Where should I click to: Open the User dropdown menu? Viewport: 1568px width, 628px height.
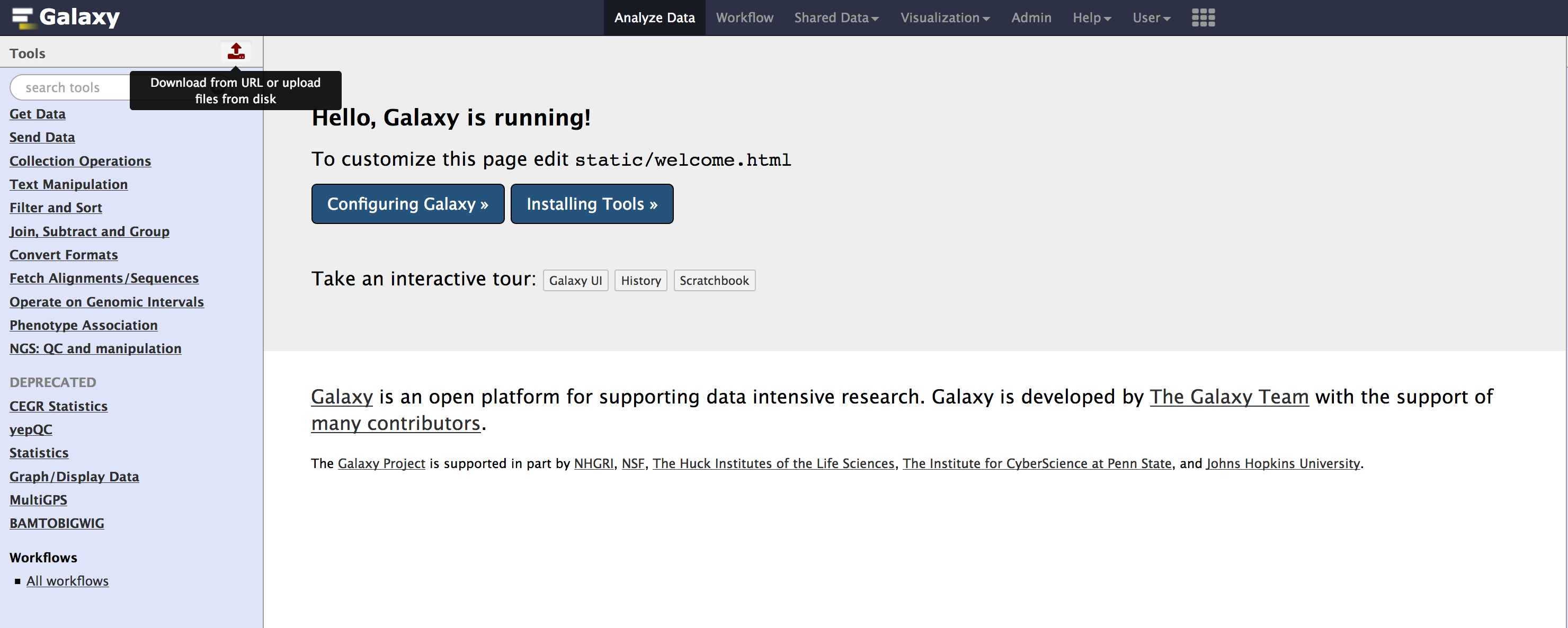tap(1151, 17)
